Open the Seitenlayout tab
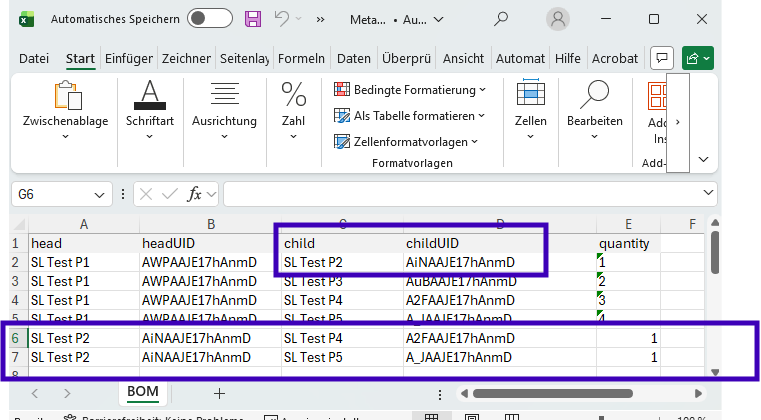Screen dimensions: 761x420 245,59
